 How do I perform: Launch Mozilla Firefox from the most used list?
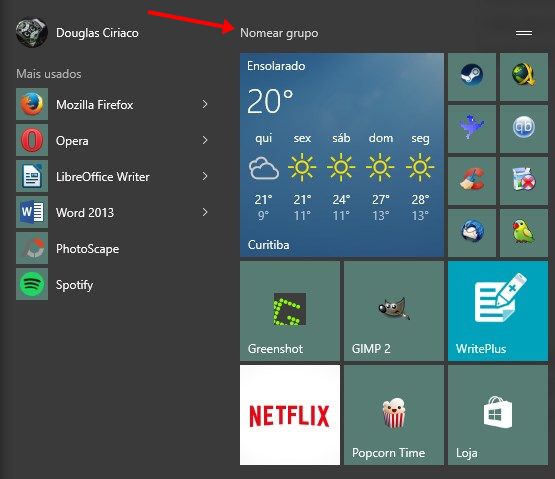point(112,104)
